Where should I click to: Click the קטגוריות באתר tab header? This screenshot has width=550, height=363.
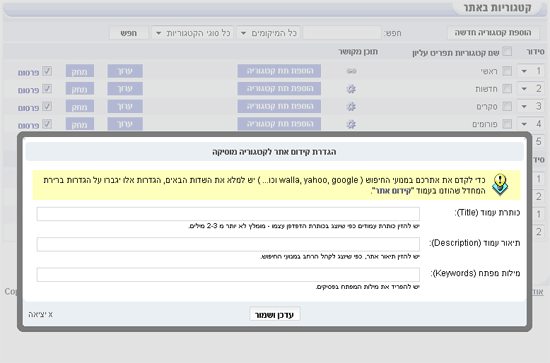coord(498,8)
